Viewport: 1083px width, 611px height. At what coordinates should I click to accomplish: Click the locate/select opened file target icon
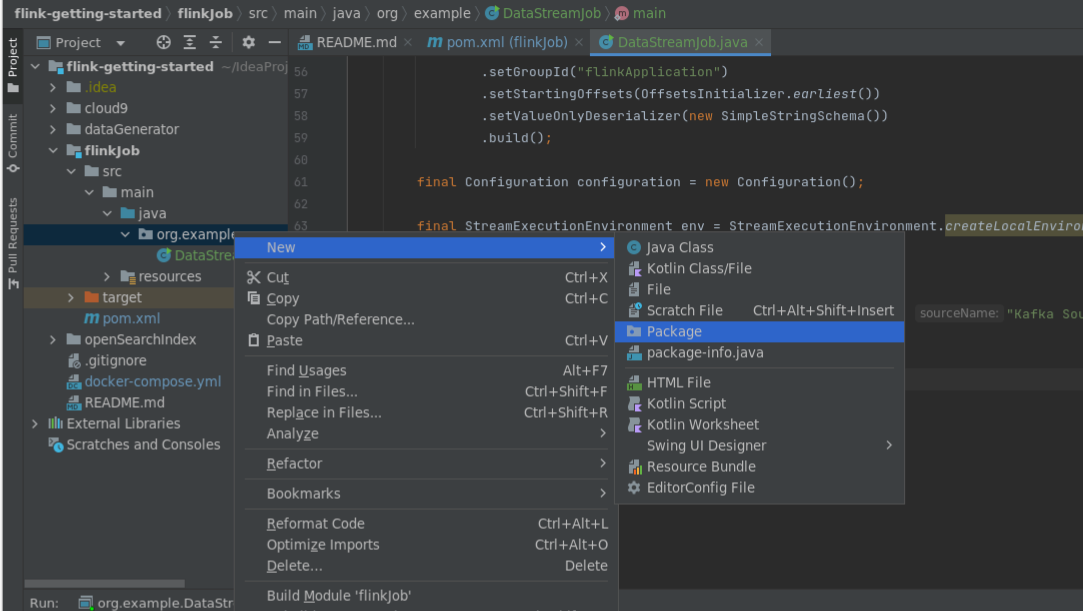click(x=164, y=43)
